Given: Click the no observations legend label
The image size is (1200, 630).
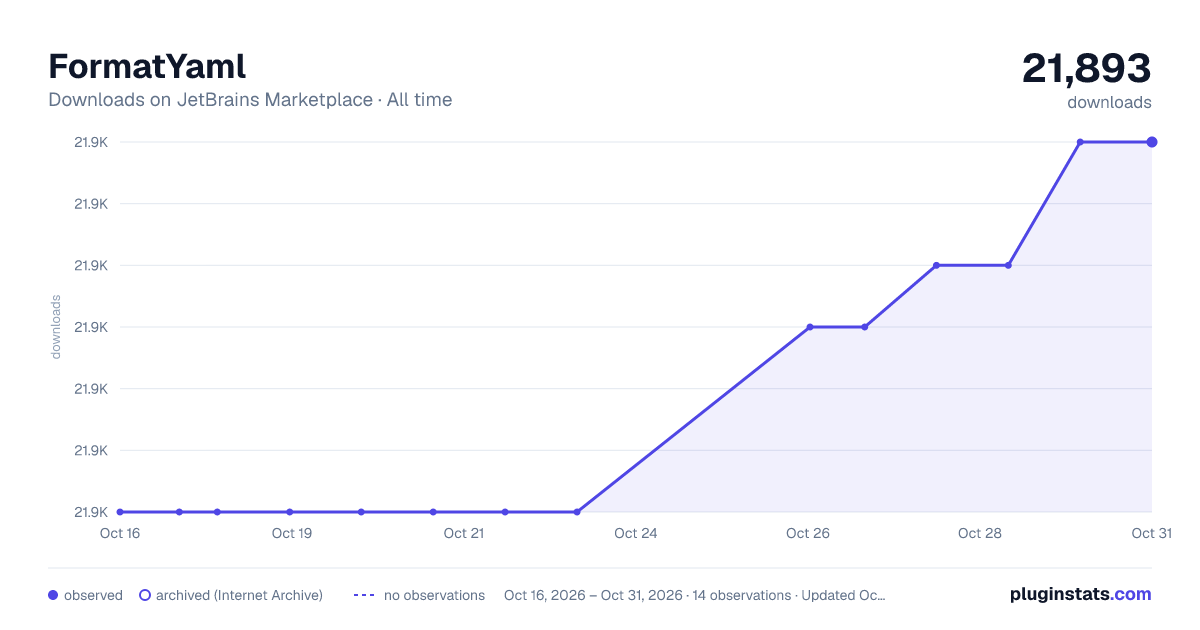Looking at the screenshot, I should point(434,595).
